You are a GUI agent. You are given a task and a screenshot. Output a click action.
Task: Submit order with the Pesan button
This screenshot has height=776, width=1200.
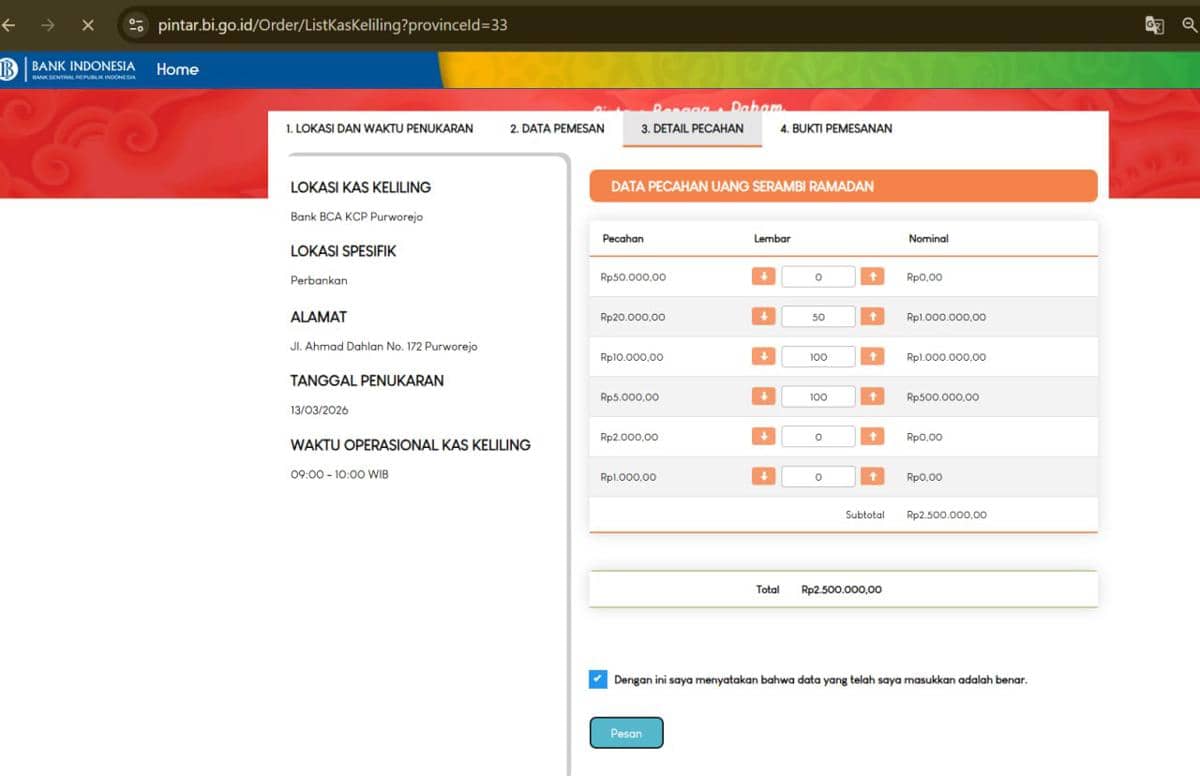(x=626, y=733)
